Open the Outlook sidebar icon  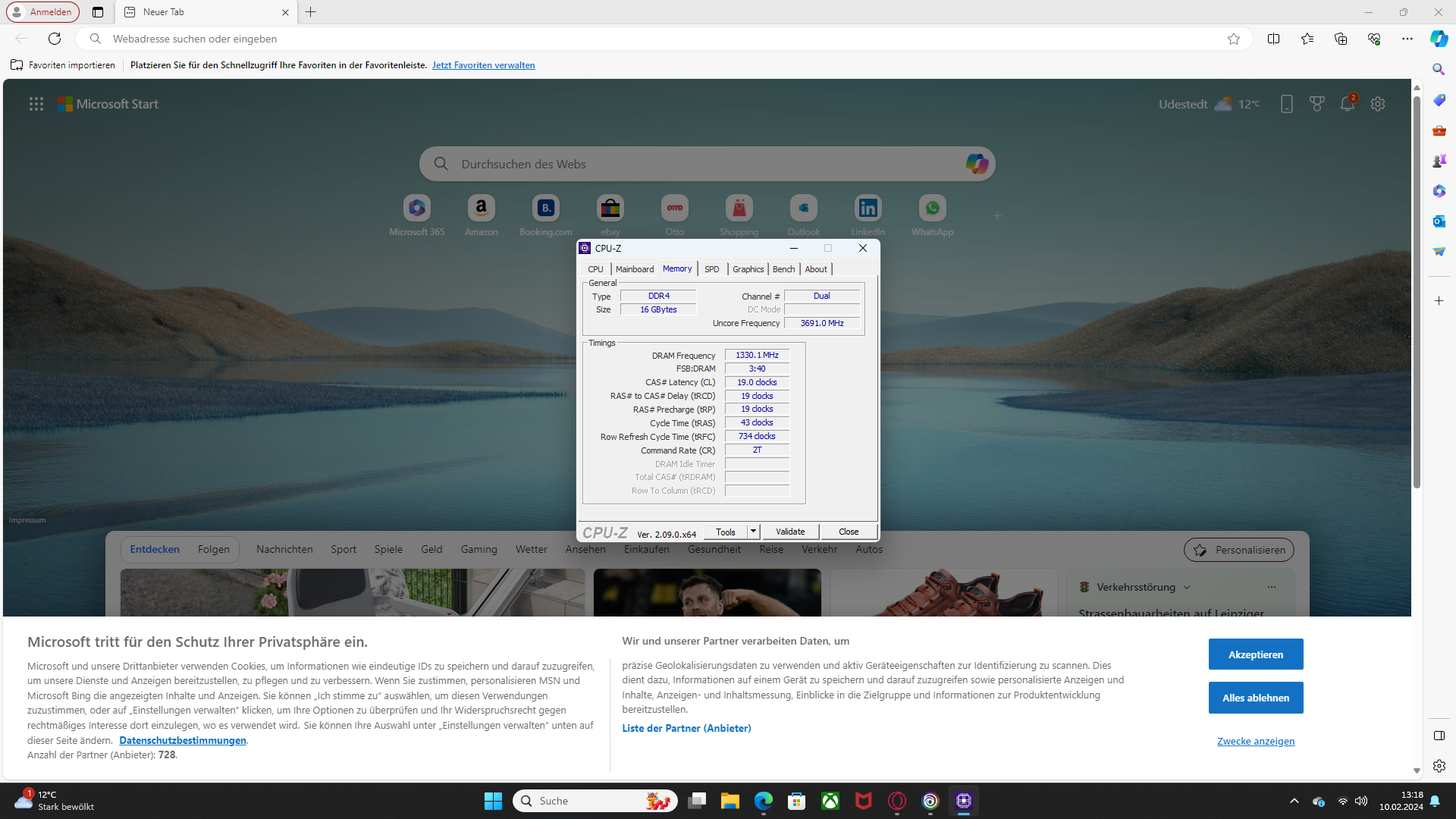pos(1439,221)
